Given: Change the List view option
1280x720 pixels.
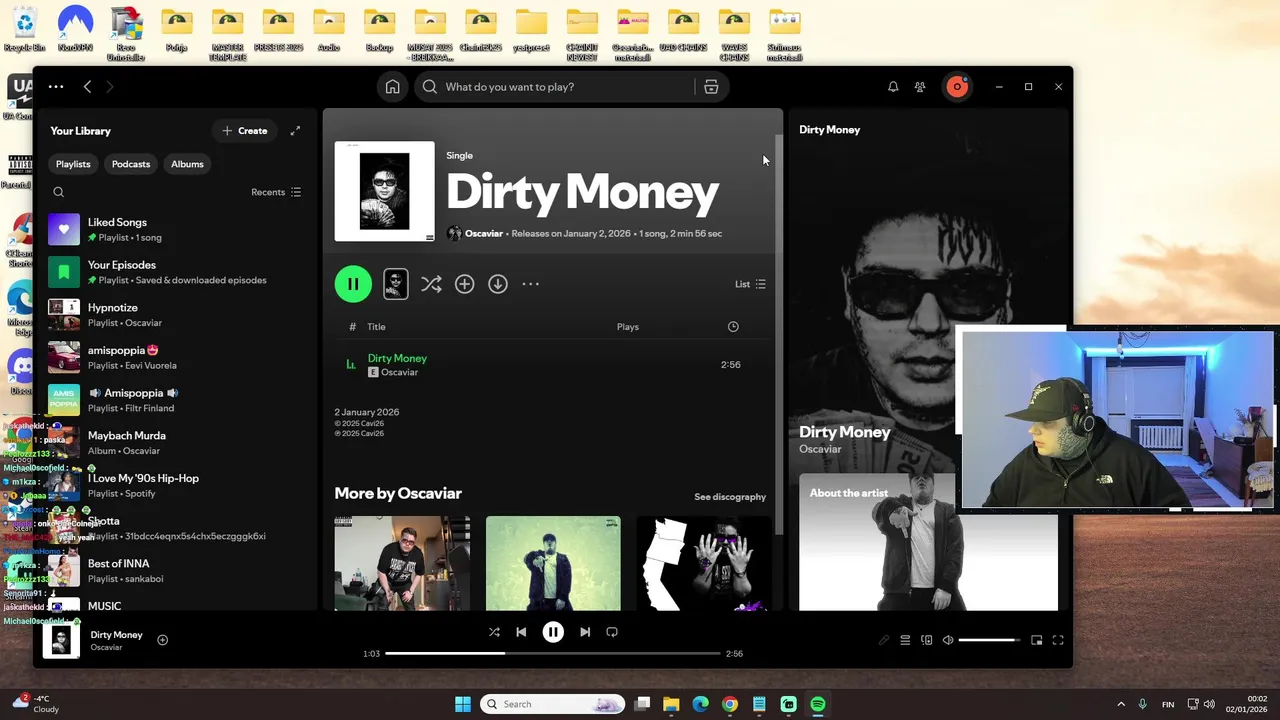Looking at the screenshot, I should tap(751, 284).
